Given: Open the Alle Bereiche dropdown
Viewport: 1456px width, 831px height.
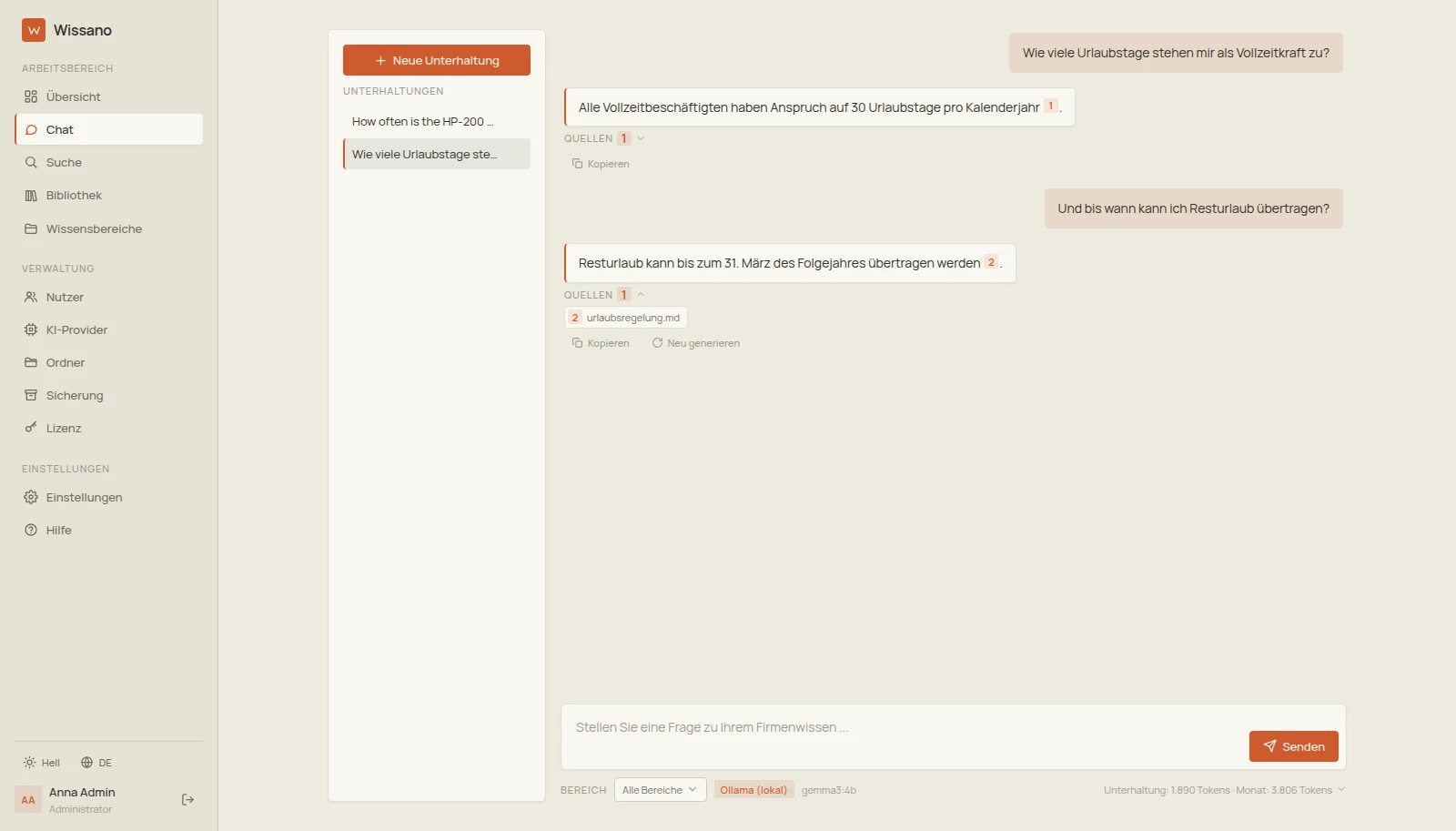Looking at the screenshot, I should pyautogui.click(x=661, y=790).
